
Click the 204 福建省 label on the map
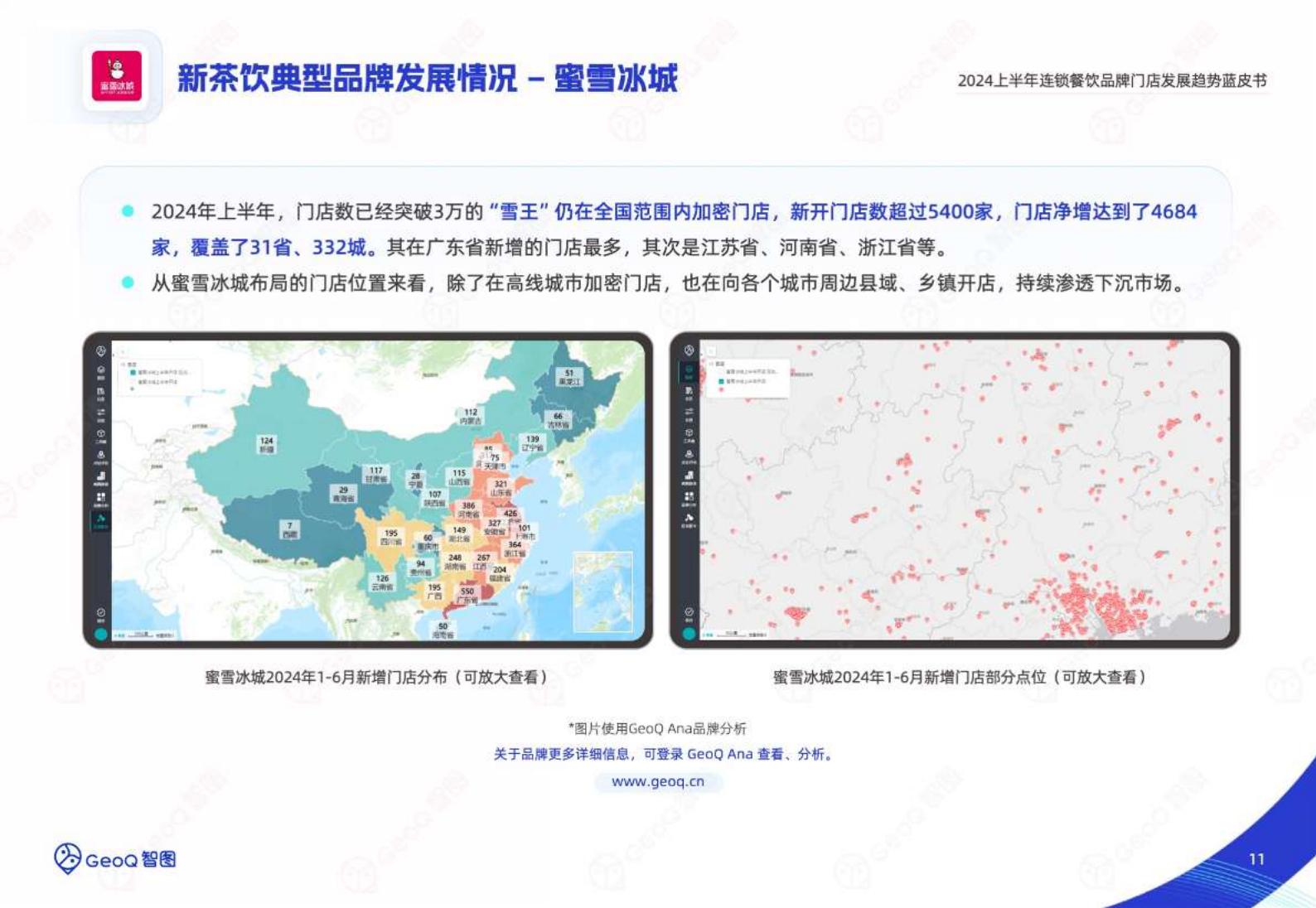[500, 573]
